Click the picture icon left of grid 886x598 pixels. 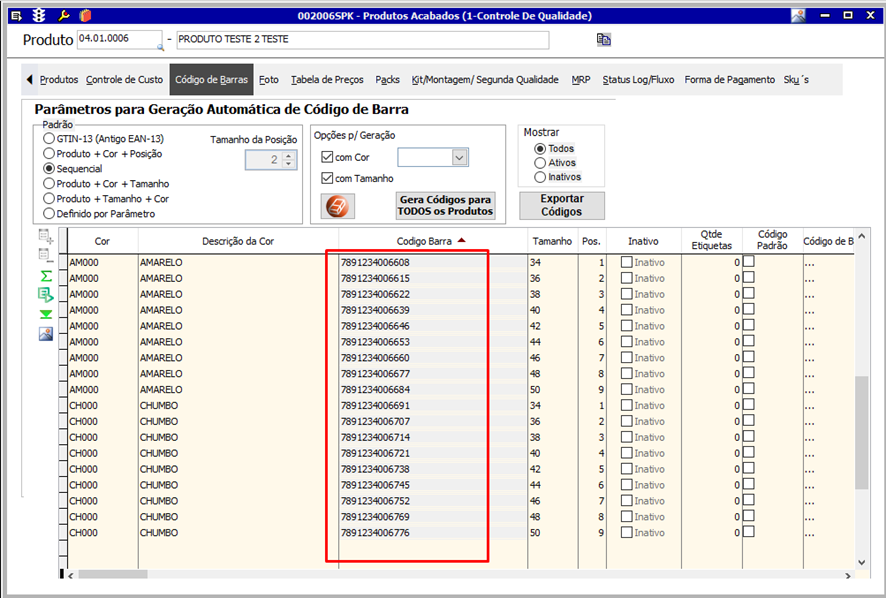pyautogui.click(x=46, y=333)
